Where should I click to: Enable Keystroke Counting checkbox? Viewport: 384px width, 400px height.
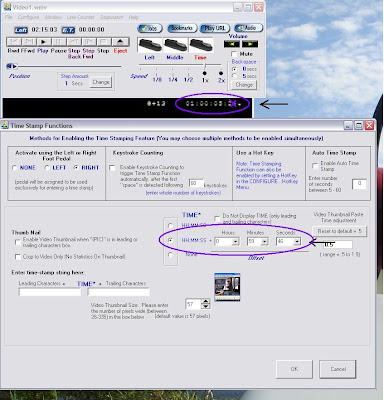113,168
